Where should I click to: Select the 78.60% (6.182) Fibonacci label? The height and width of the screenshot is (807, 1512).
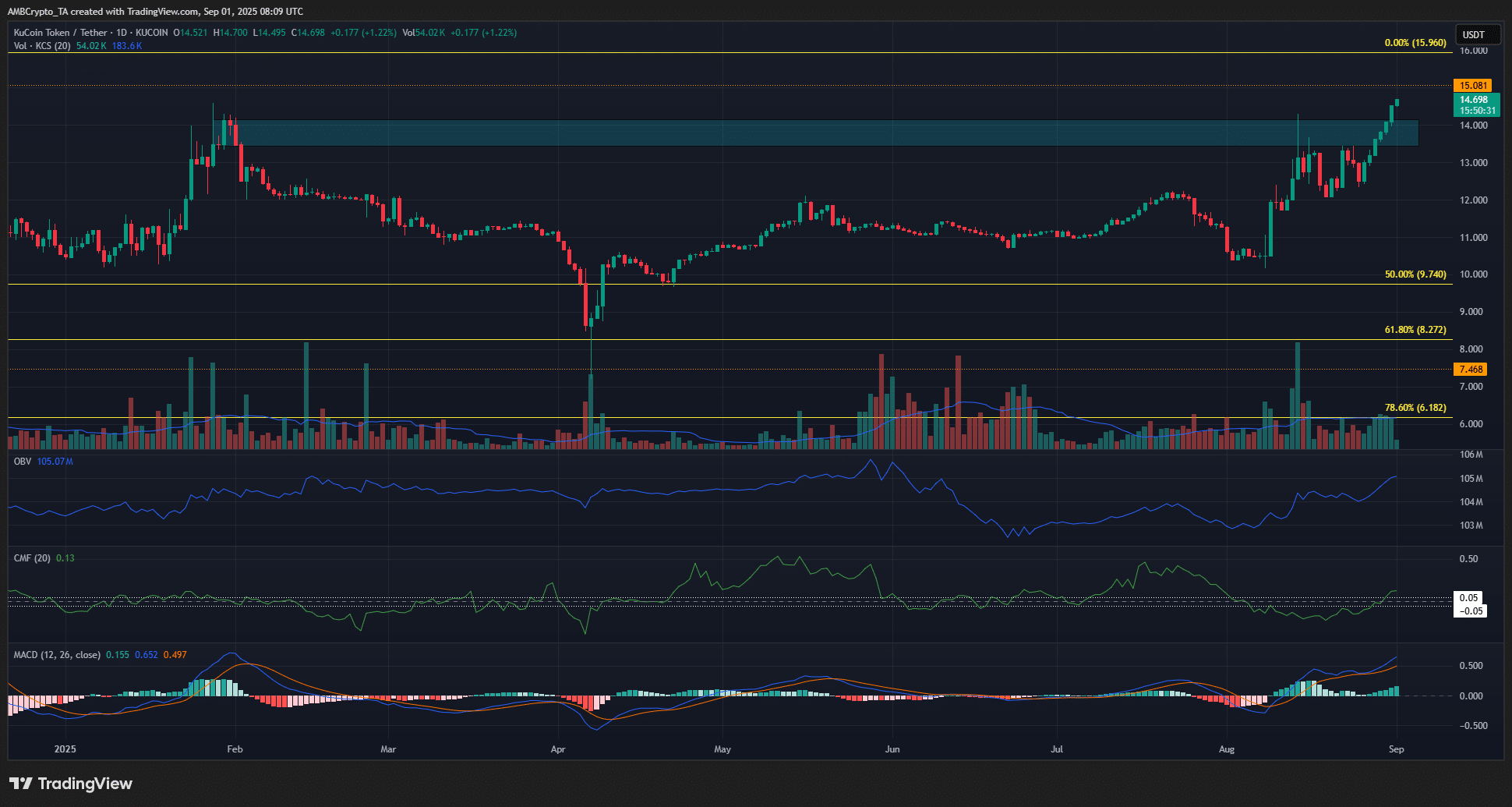[x=1415, y=408]
